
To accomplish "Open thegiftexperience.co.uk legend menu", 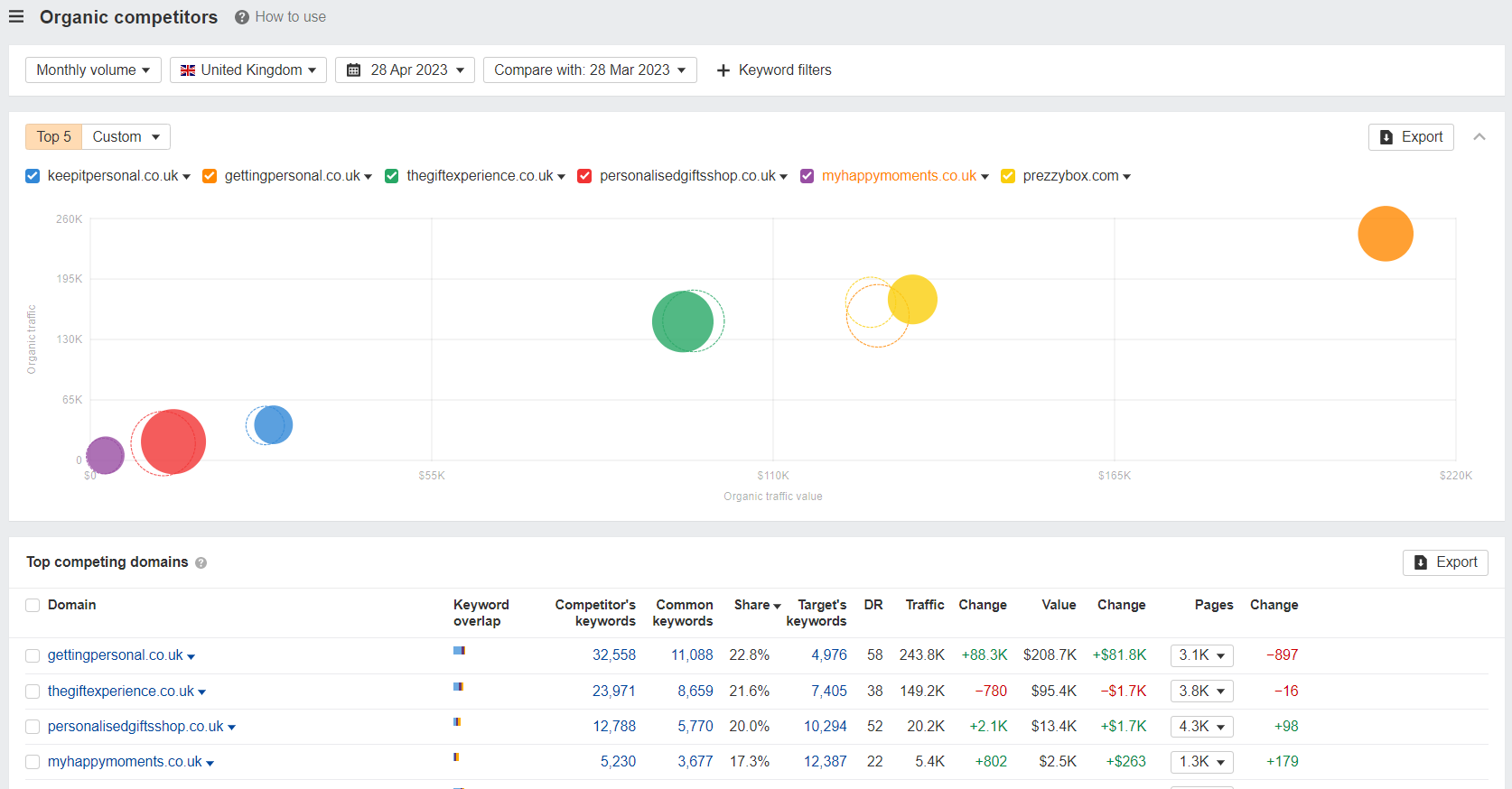I will (562, 177).
